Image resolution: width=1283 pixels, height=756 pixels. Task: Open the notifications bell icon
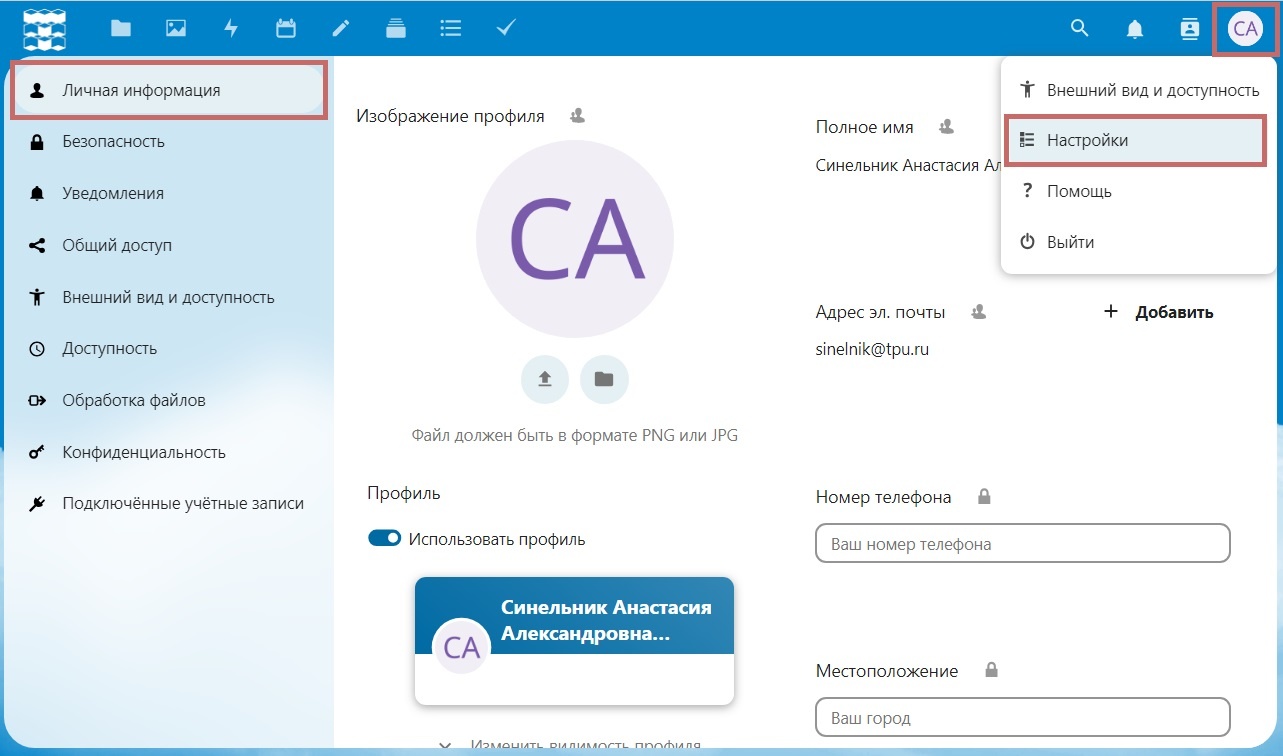[1135, 29]
